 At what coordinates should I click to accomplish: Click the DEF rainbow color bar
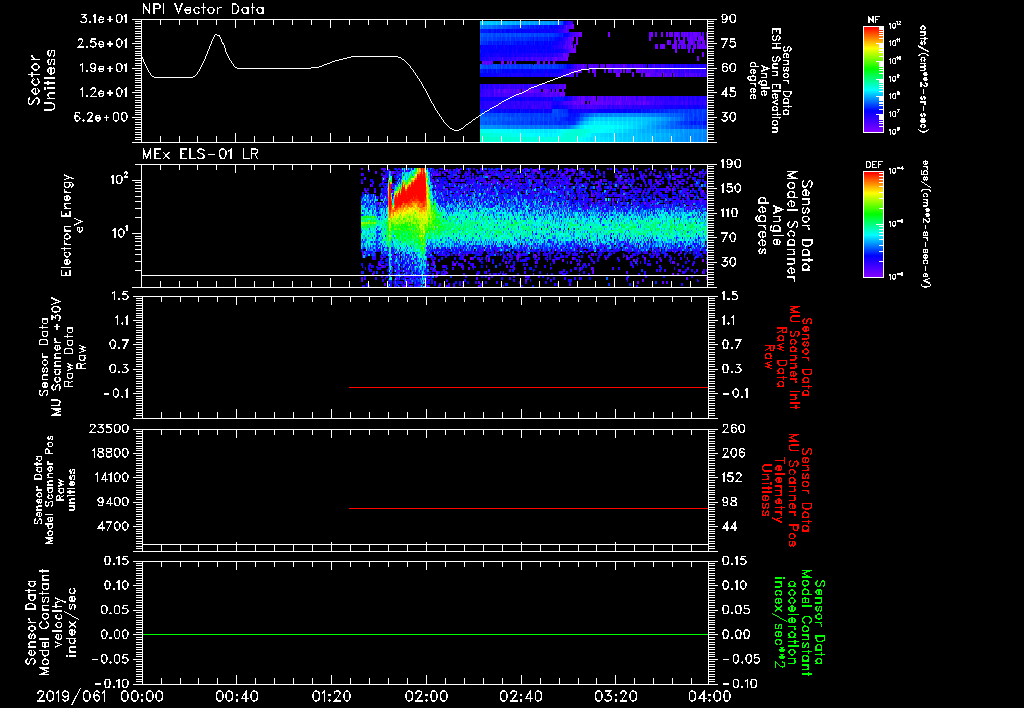(873, 223)
